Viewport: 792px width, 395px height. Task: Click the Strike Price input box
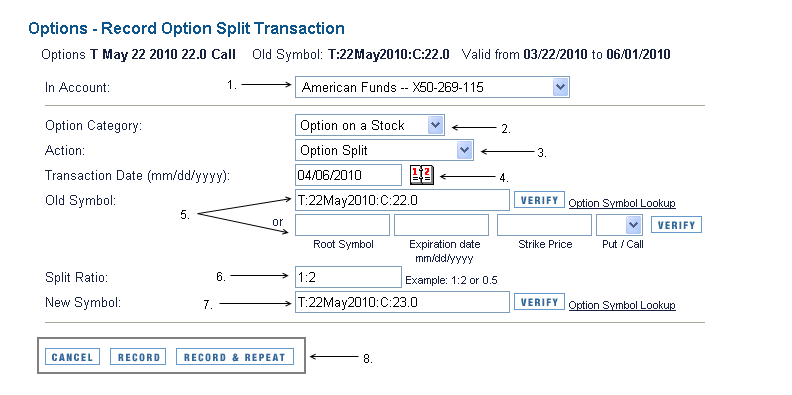click(544, 225)
